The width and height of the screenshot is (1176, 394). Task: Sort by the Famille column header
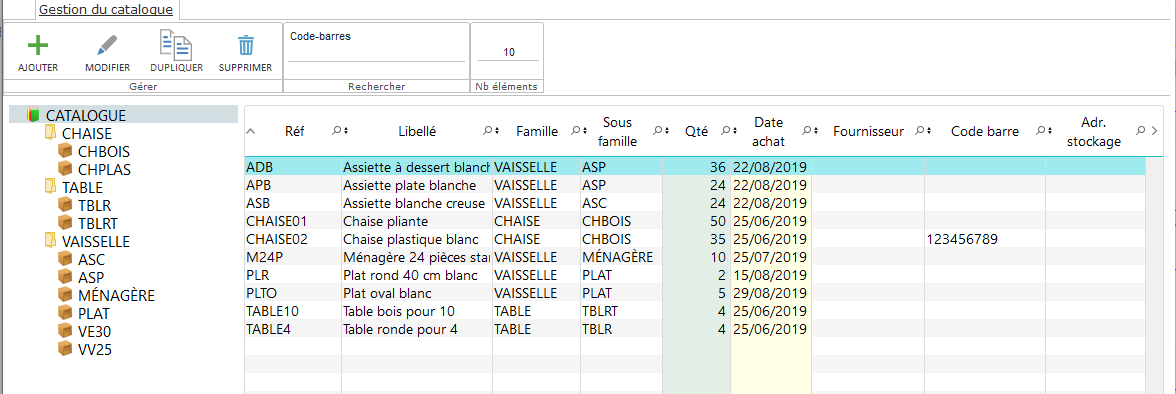pyautogui.click(x=537, y=131)
